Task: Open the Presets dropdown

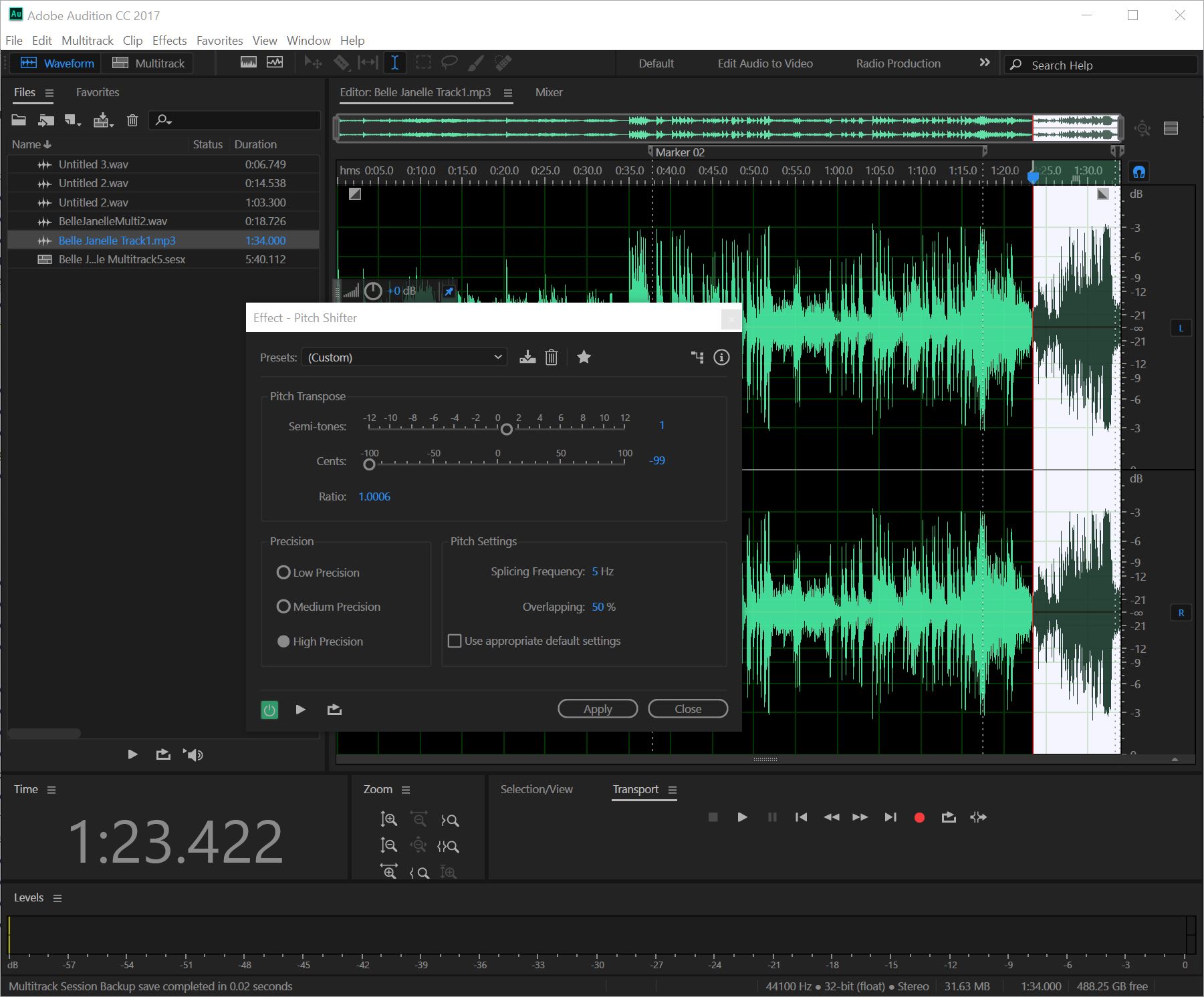Action: (404, 358)
